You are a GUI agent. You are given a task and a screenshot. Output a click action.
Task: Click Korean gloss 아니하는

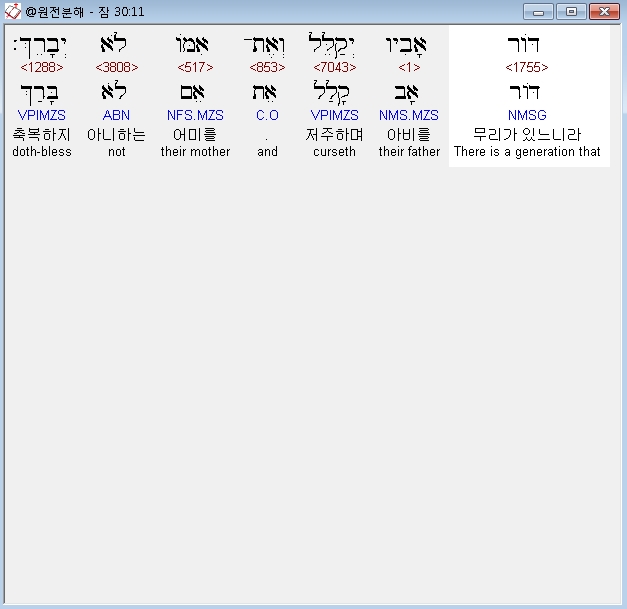pyautogui.click(x=116, y=134)
